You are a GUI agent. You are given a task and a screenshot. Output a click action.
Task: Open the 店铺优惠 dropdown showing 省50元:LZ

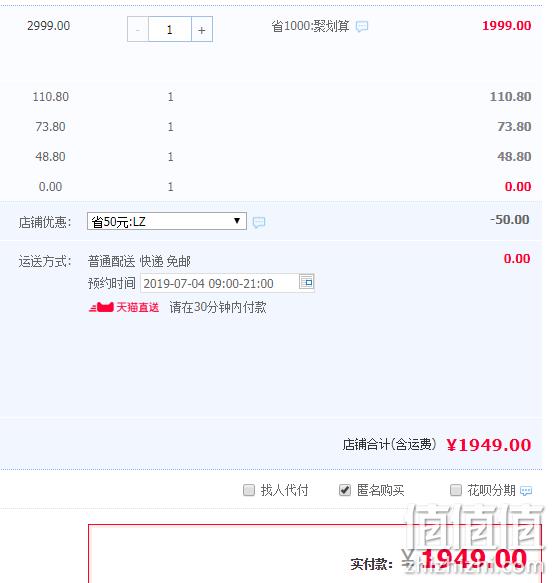[167, 221]
